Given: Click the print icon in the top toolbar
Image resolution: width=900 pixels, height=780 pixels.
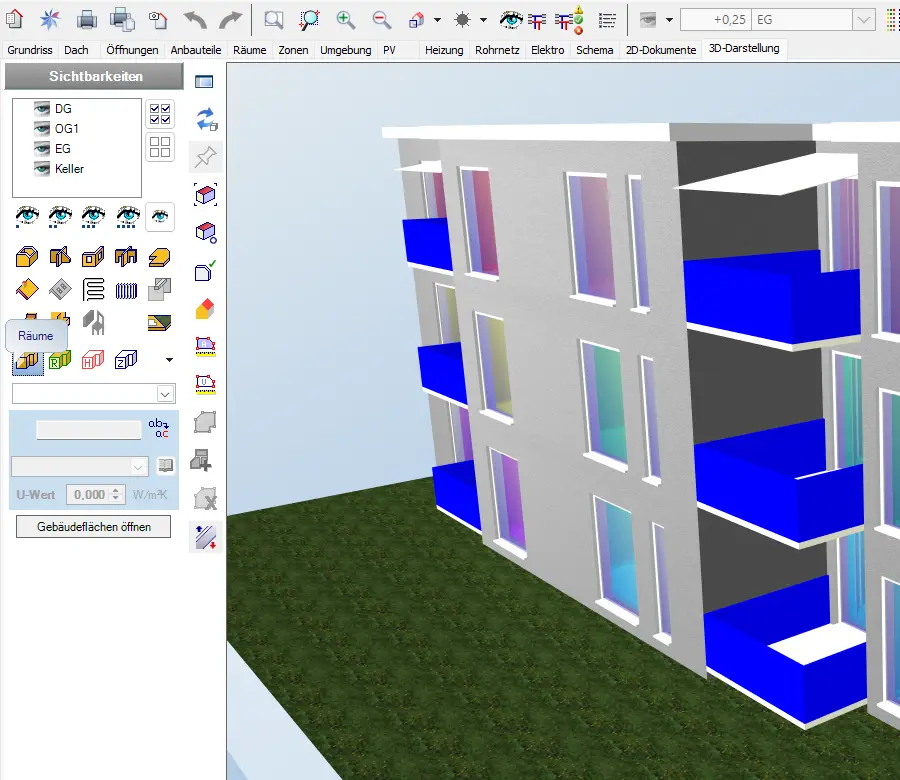Looking at the screenshot, I should tap(87, 18).
